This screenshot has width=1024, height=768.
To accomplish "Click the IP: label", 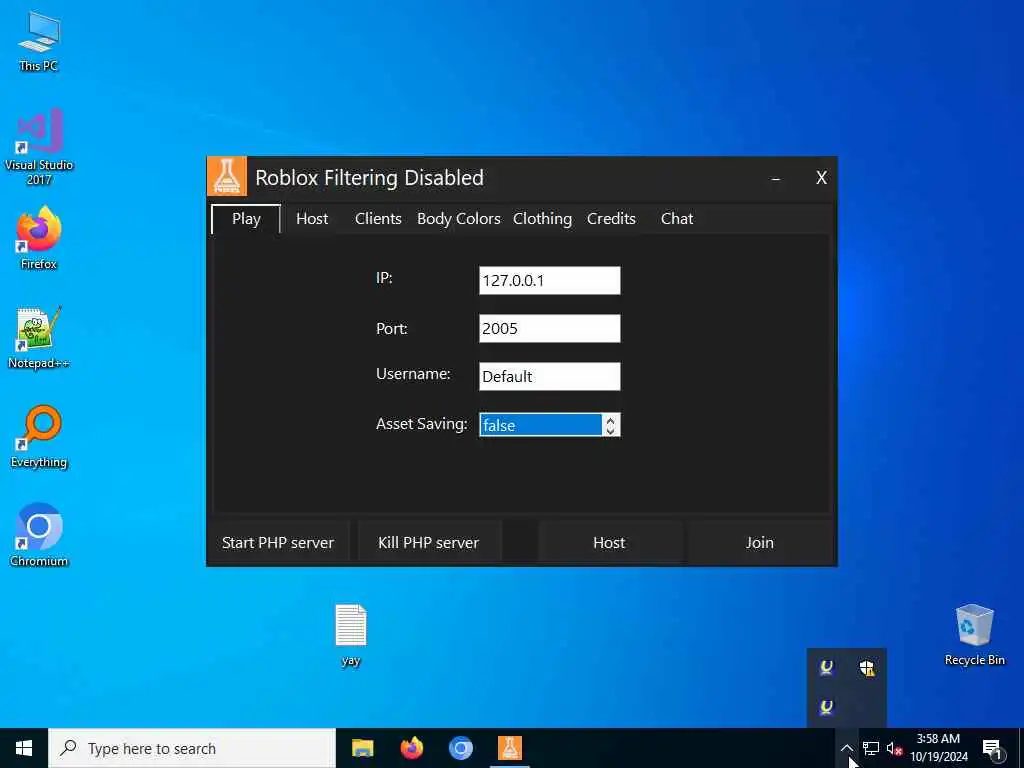I will coord(384,278).
